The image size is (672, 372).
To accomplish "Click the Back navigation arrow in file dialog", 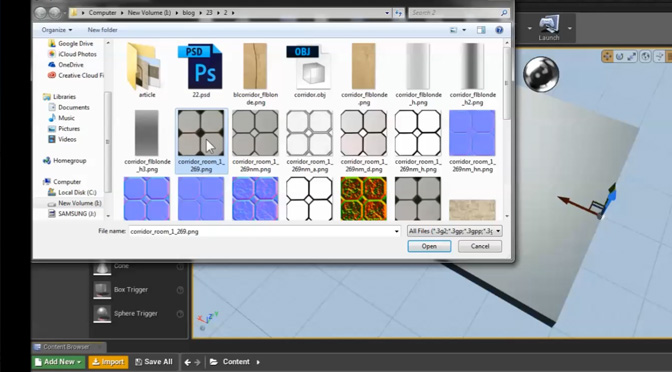I will pyautogui.click(x=41, y=13).
